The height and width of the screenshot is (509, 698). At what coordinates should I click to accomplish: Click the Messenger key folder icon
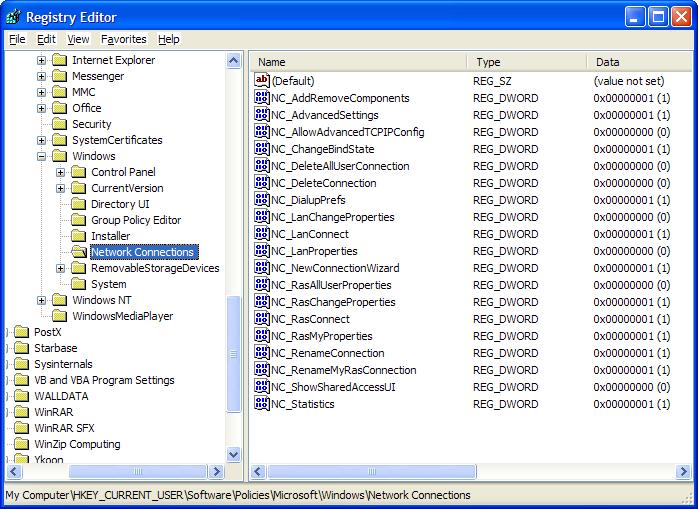point(60,76)
